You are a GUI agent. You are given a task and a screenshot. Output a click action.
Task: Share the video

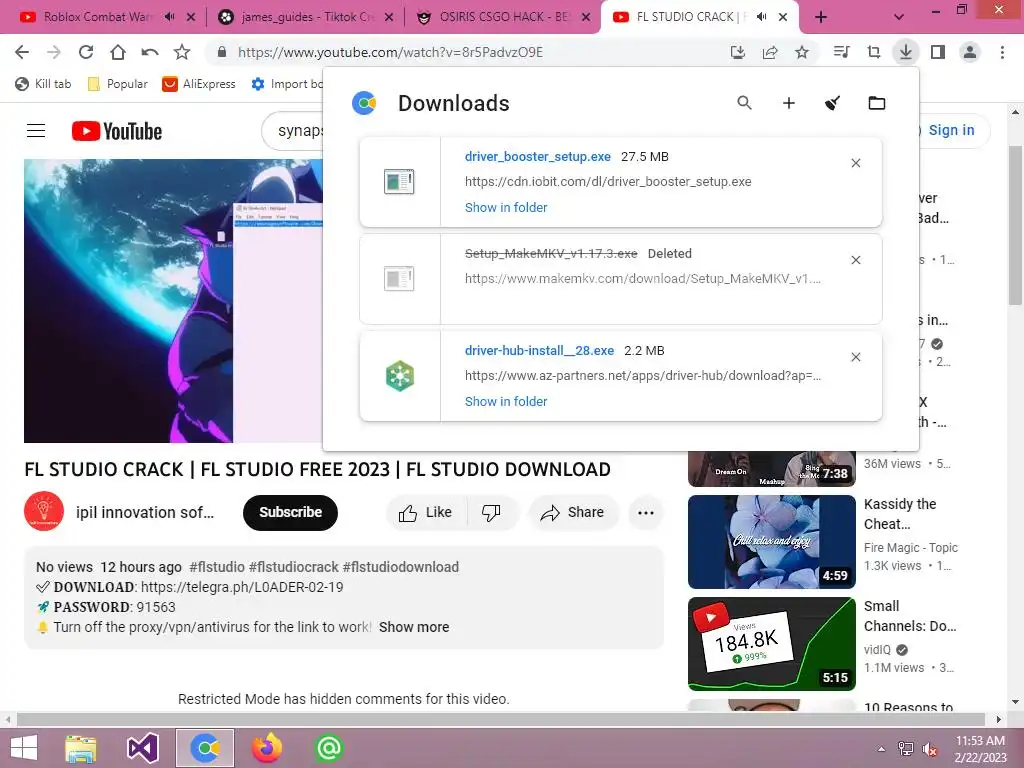tap(573, 513)
